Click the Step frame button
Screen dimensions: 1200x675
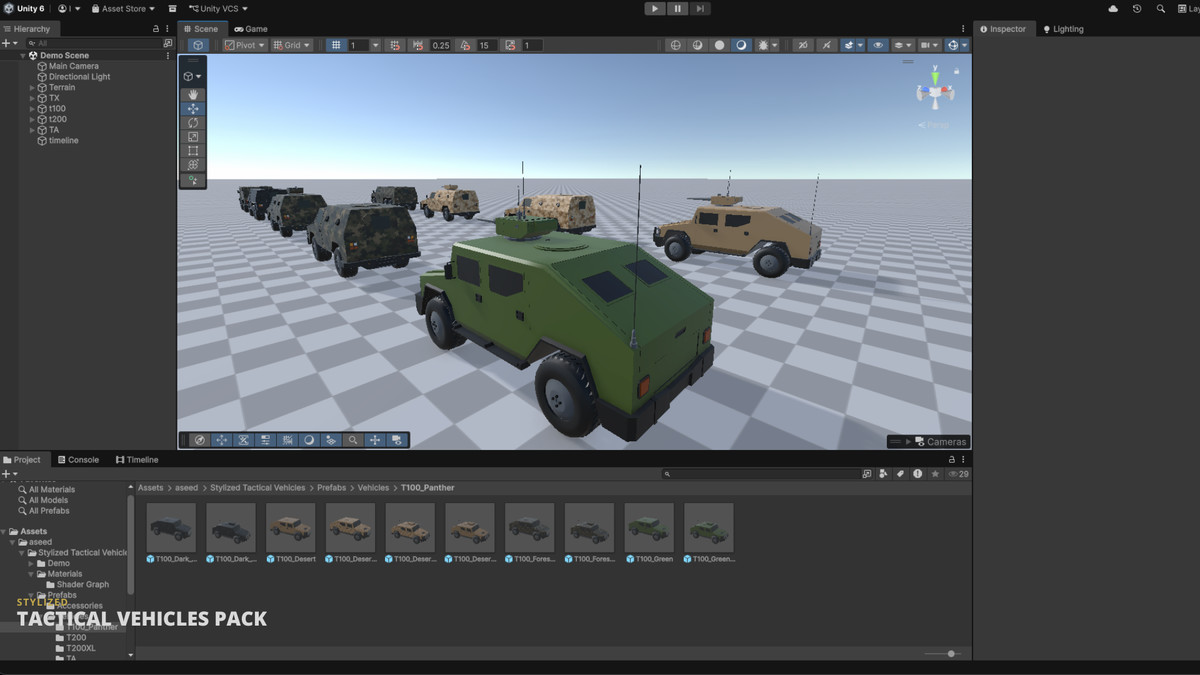click(700, 9)
